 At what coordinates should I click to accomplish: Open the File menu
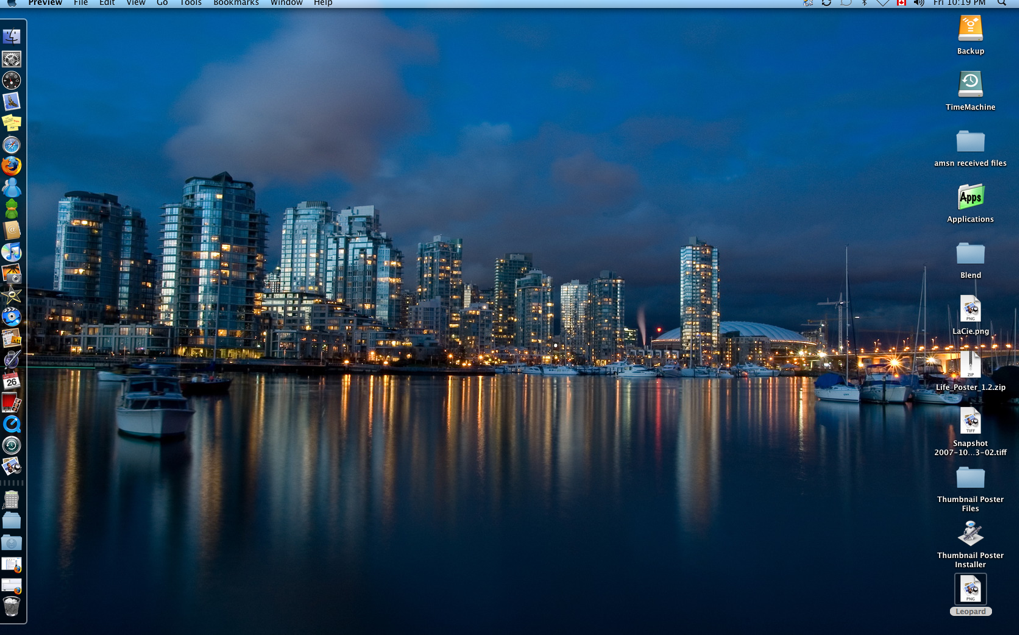[81, 3]
